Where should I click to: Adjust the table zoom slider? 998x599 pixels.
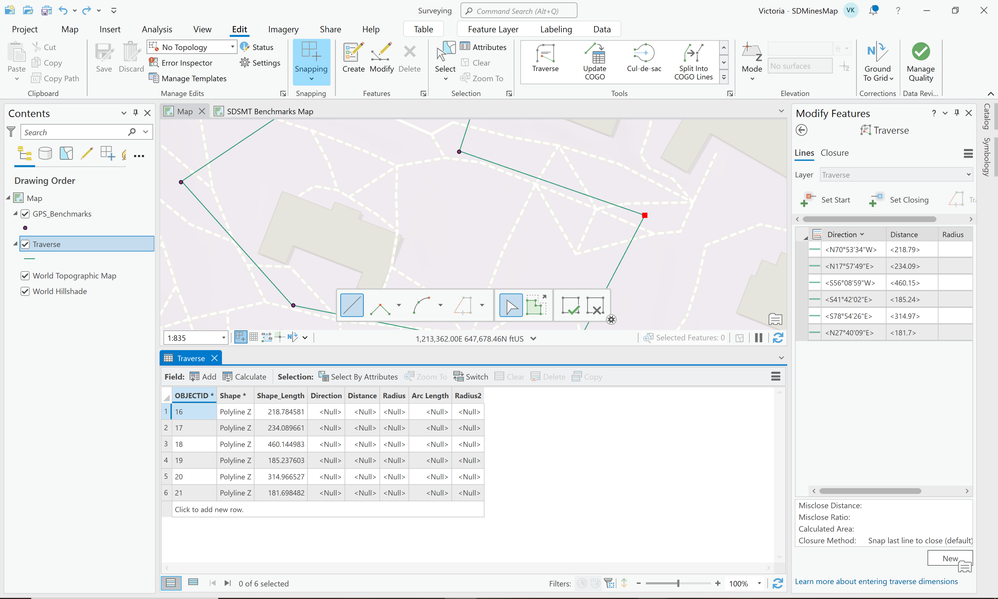click(677, 583)
